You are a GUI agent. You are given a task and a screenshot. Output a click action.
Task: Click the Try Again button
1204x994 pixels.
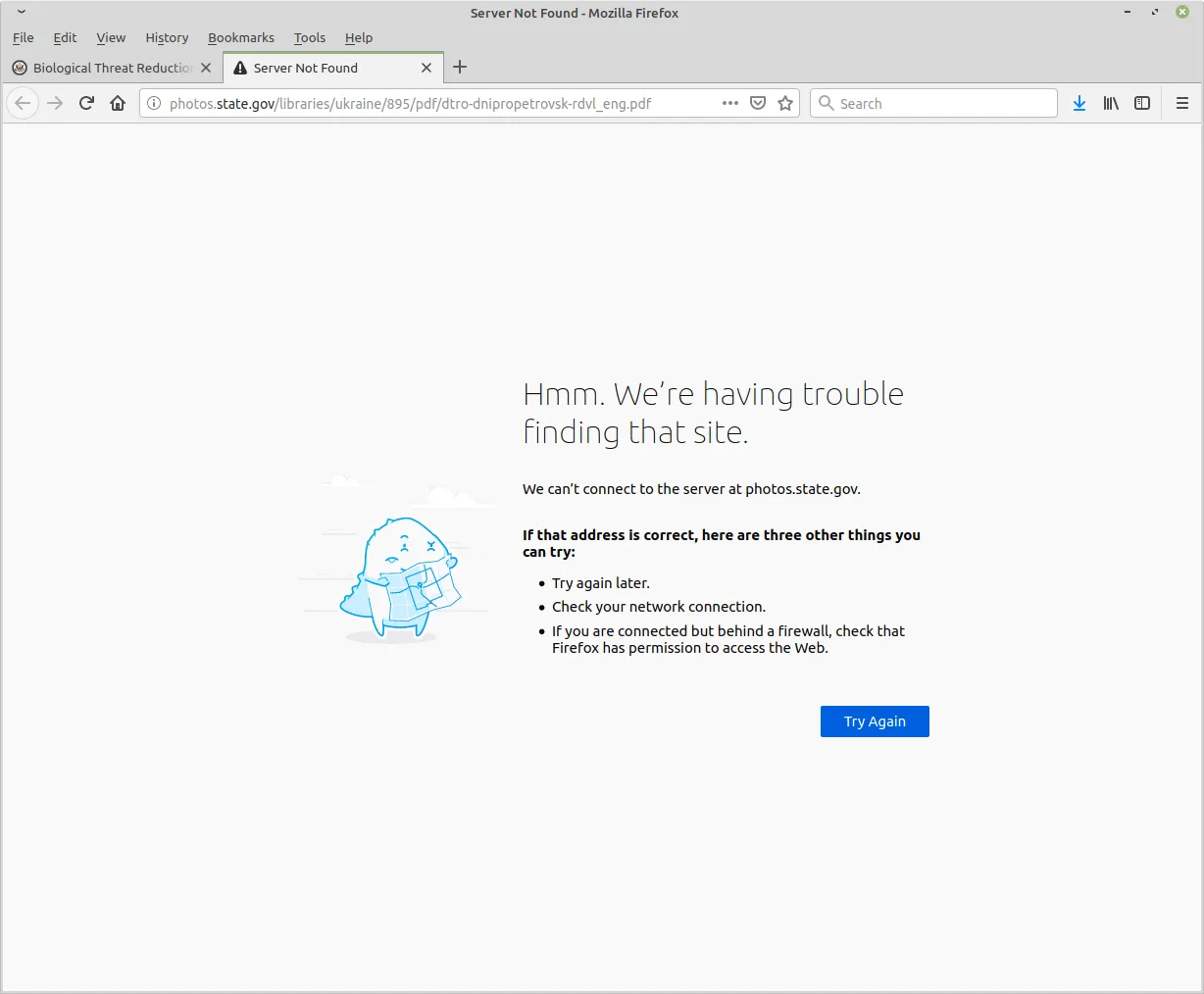(x=875, y=721)
